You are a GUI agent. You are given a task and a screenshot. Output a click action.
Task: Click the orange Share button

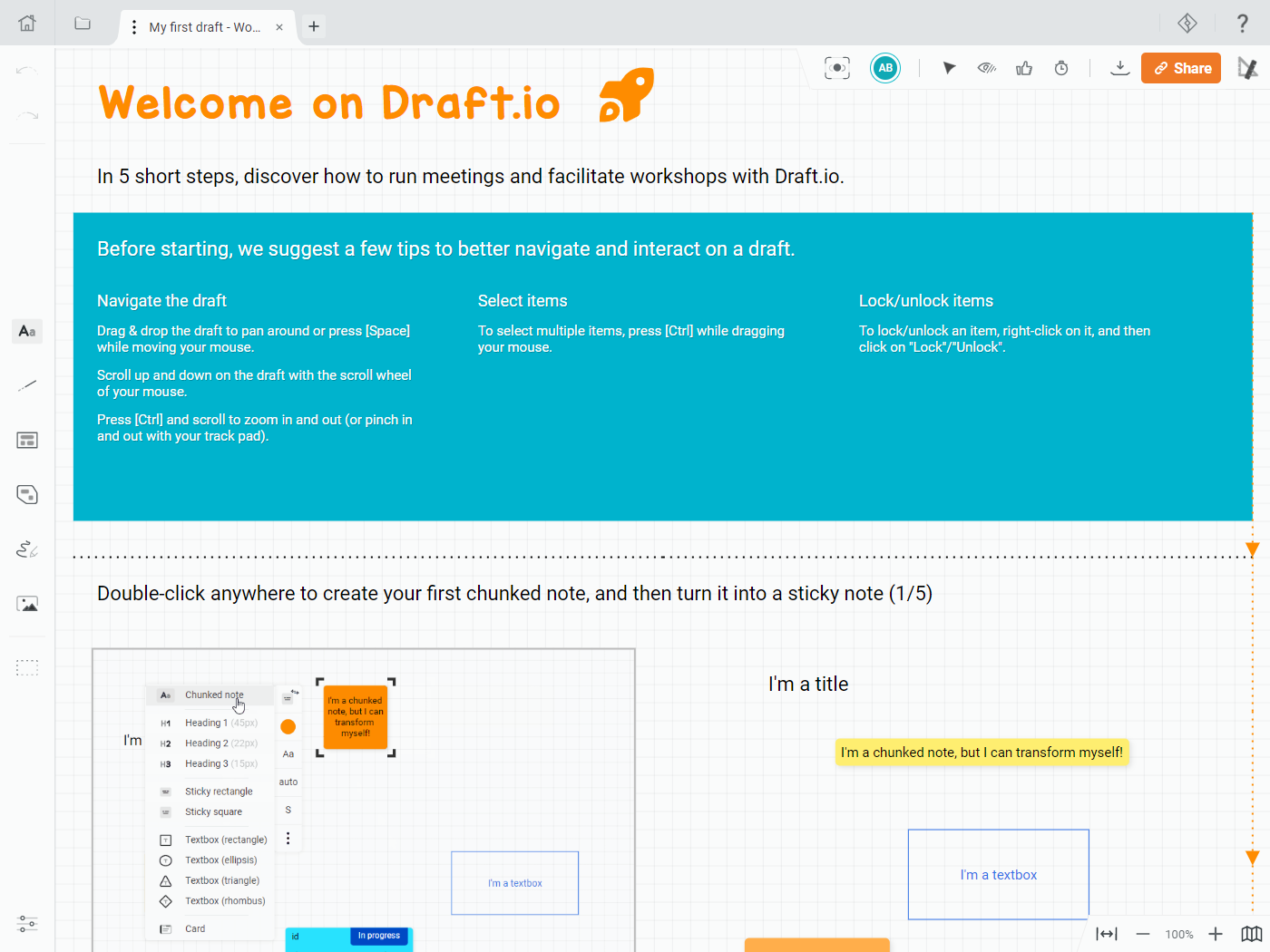coord(1181,68)
